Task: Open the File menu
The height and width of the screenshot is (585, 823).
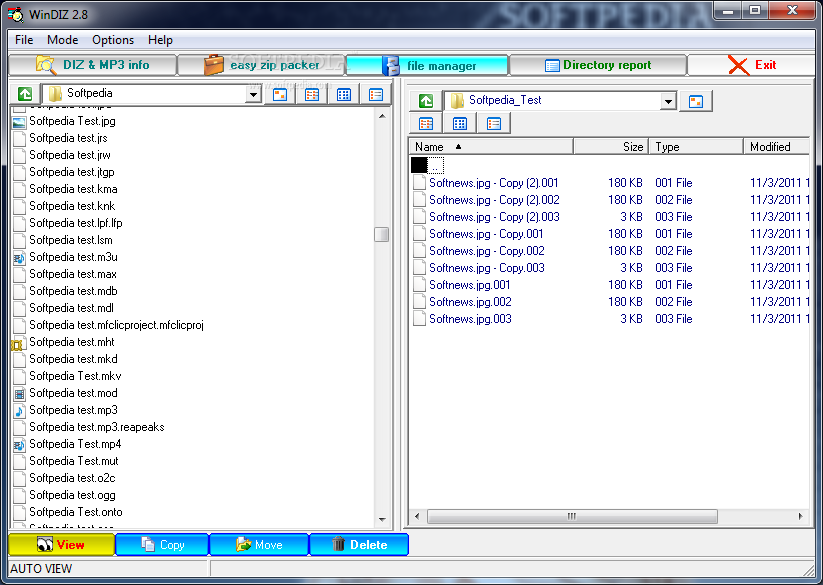Action: 24,40
